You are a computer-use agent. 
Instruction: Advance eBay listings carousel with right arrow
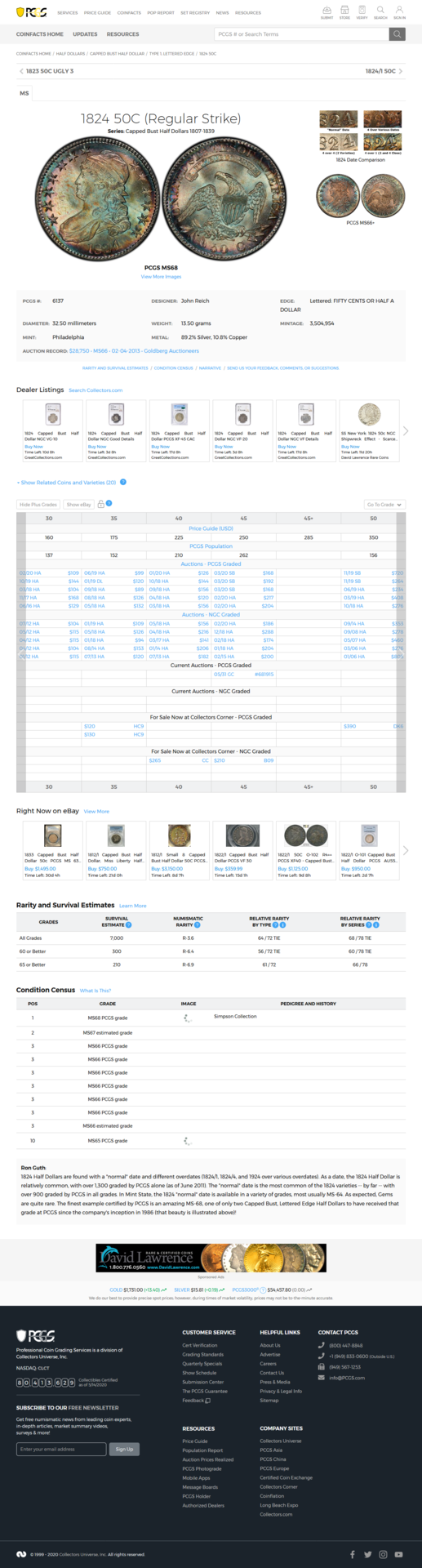406,850
